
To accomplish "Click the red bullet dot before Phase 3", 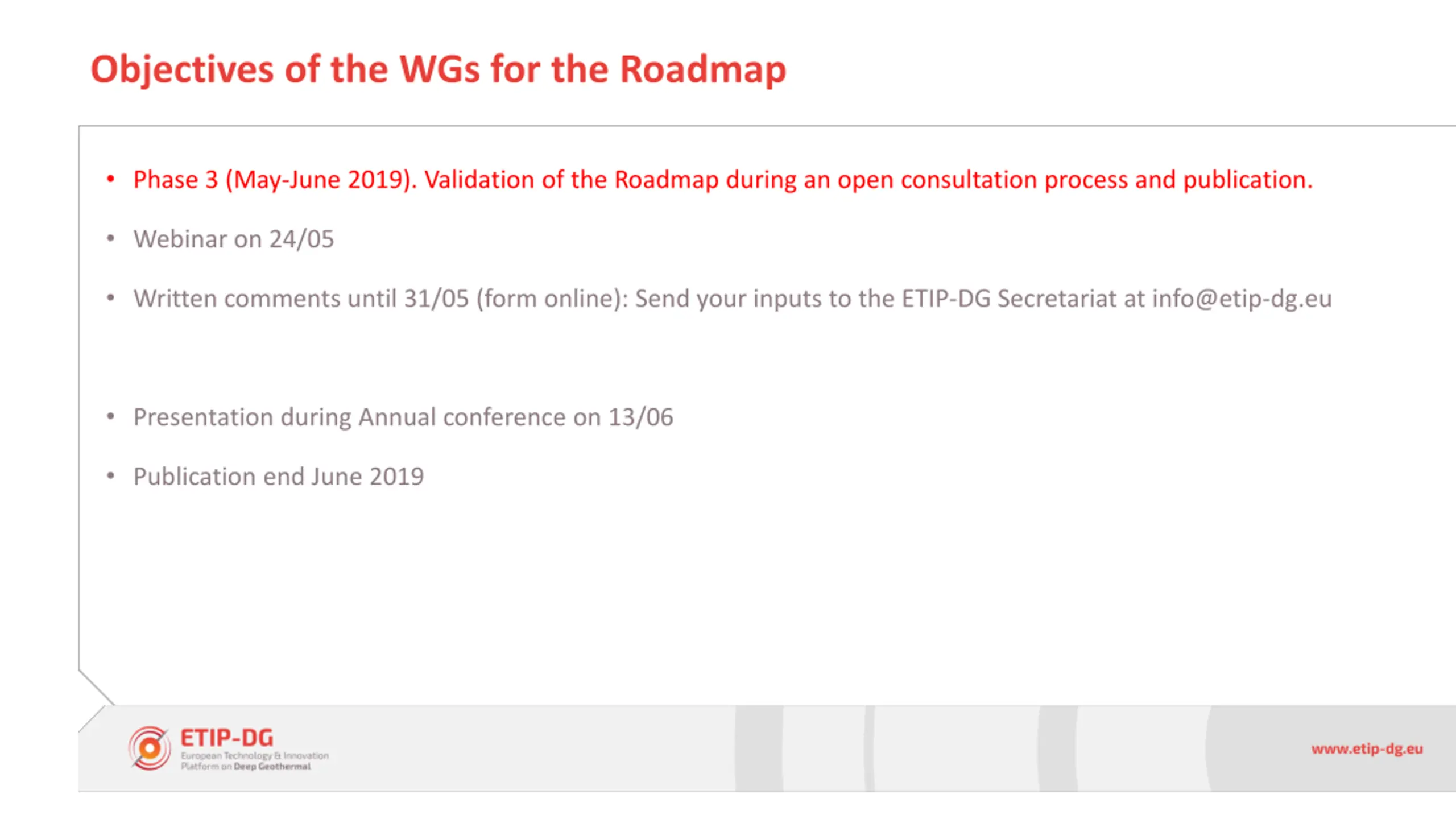I will tap(111, 180).
